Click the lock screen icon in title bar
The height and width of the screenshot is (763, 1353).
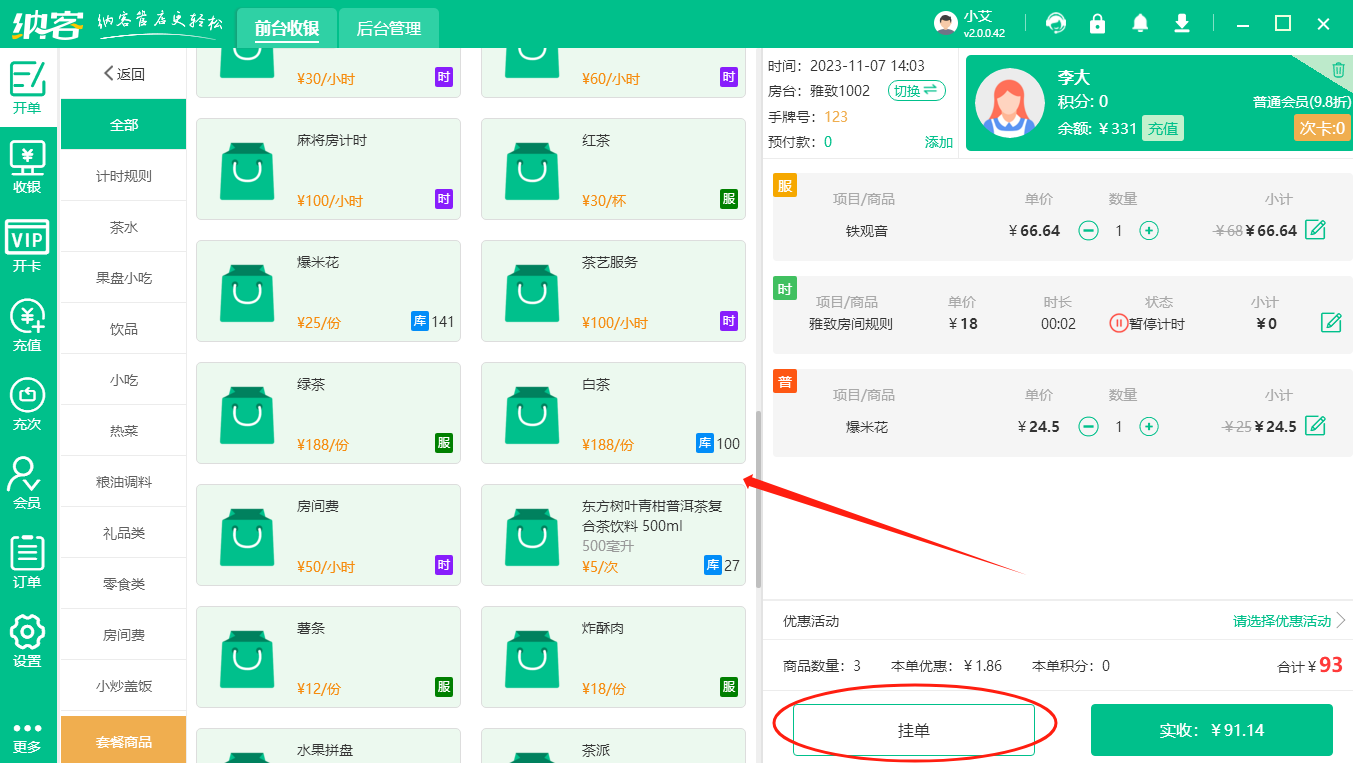1097,22
